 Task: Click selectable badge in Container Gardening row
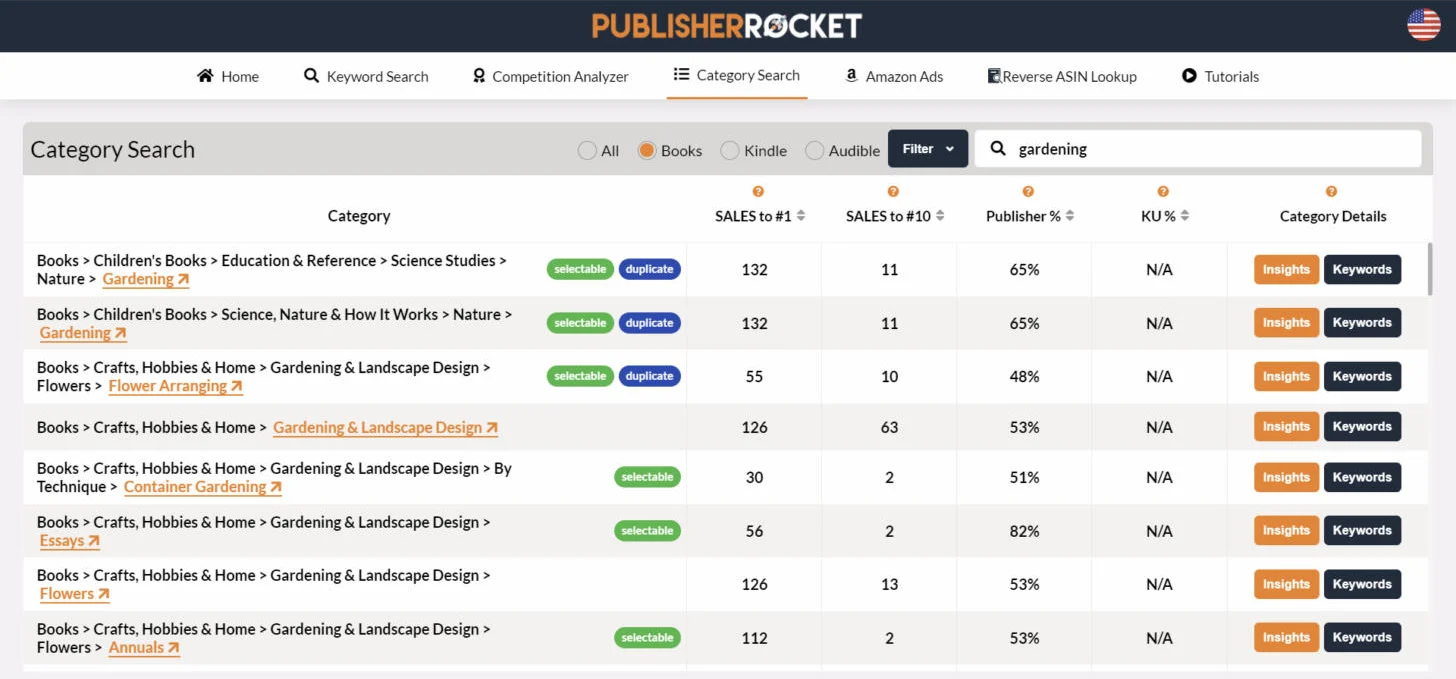[x=647, y=477]
